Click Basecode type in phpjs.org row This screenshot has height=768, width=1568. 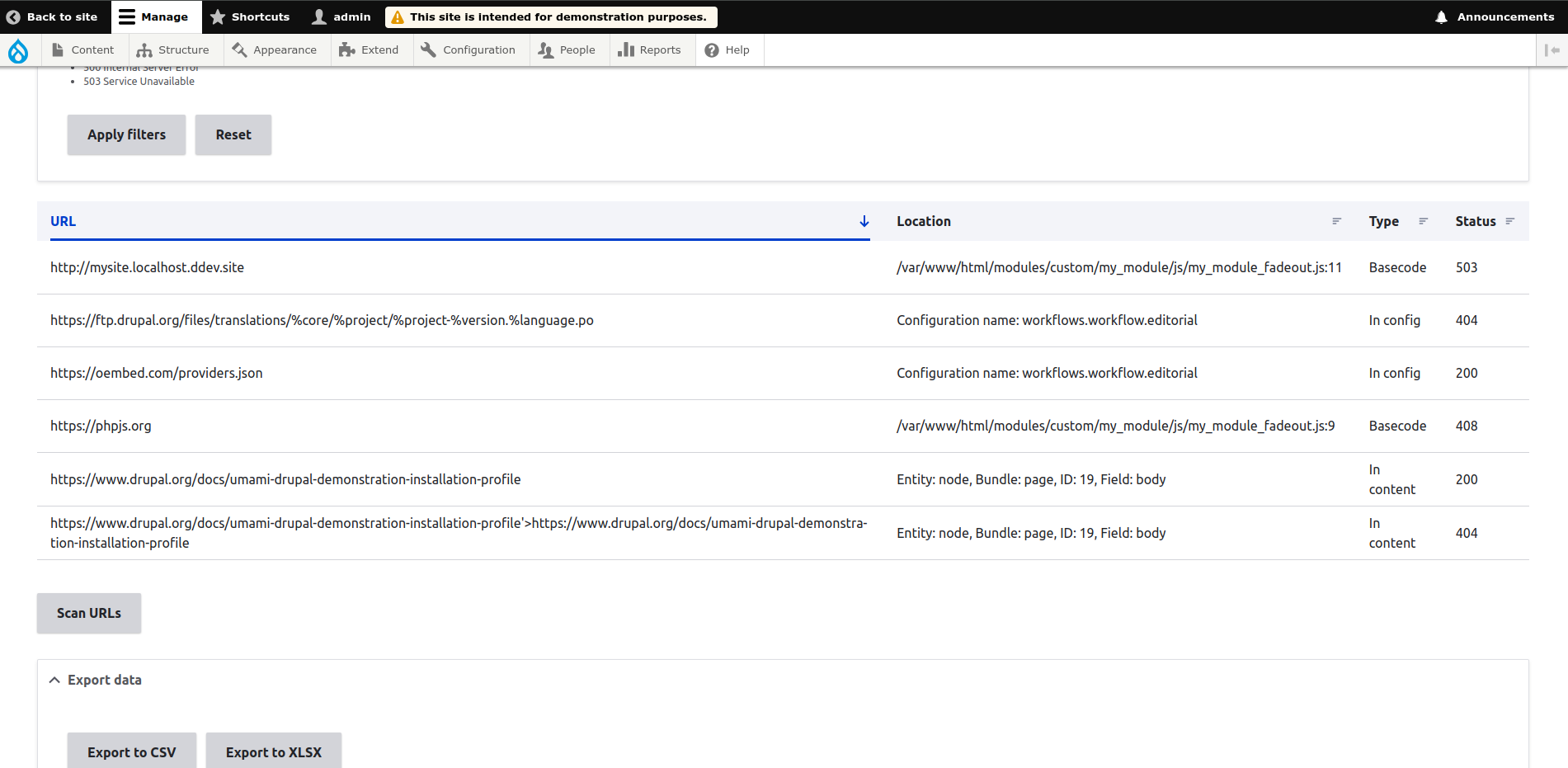point(1397,426)
